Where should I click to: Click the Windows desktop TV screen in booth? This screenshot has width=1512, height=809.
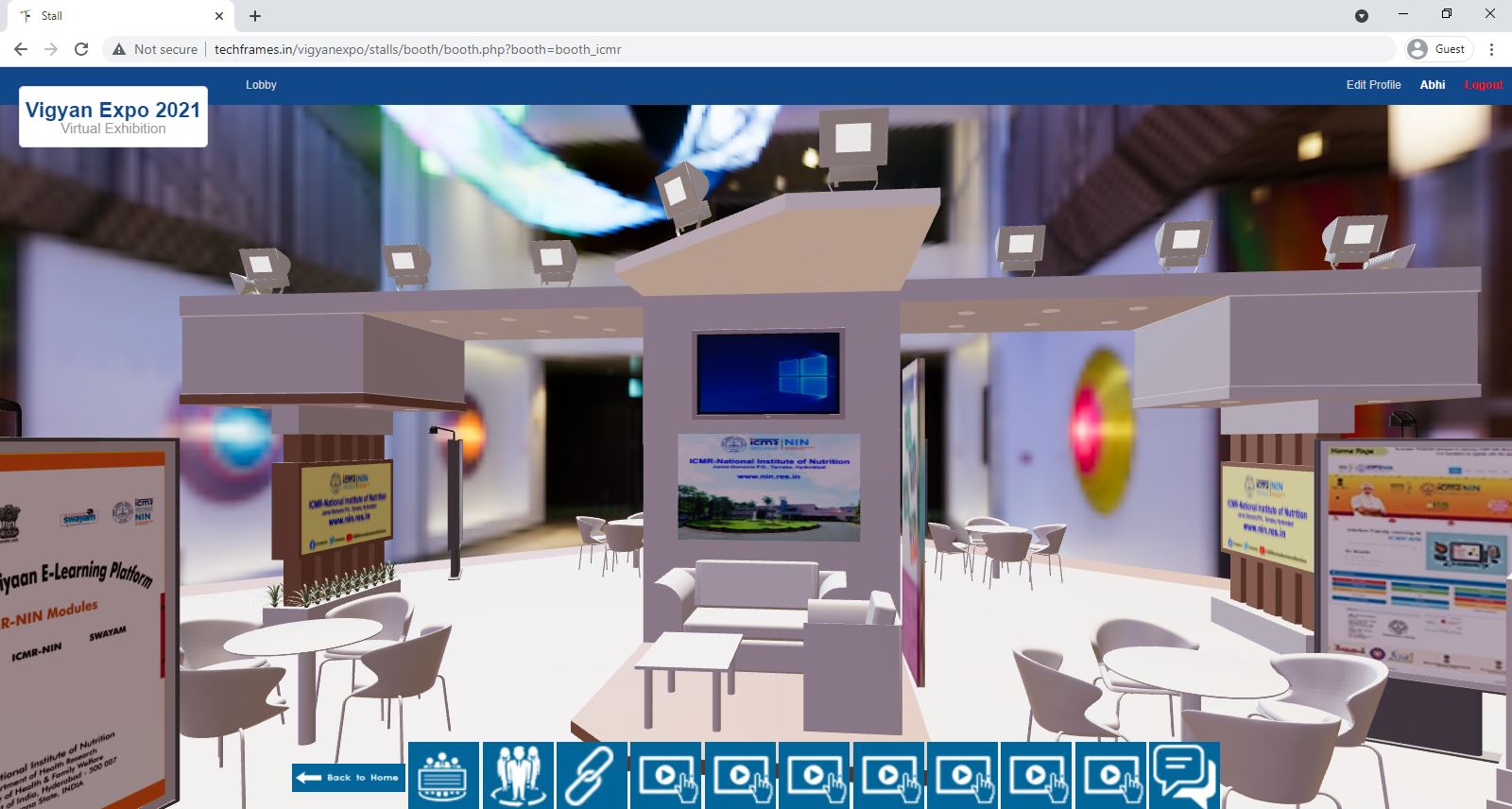click(x=767, y=373)
